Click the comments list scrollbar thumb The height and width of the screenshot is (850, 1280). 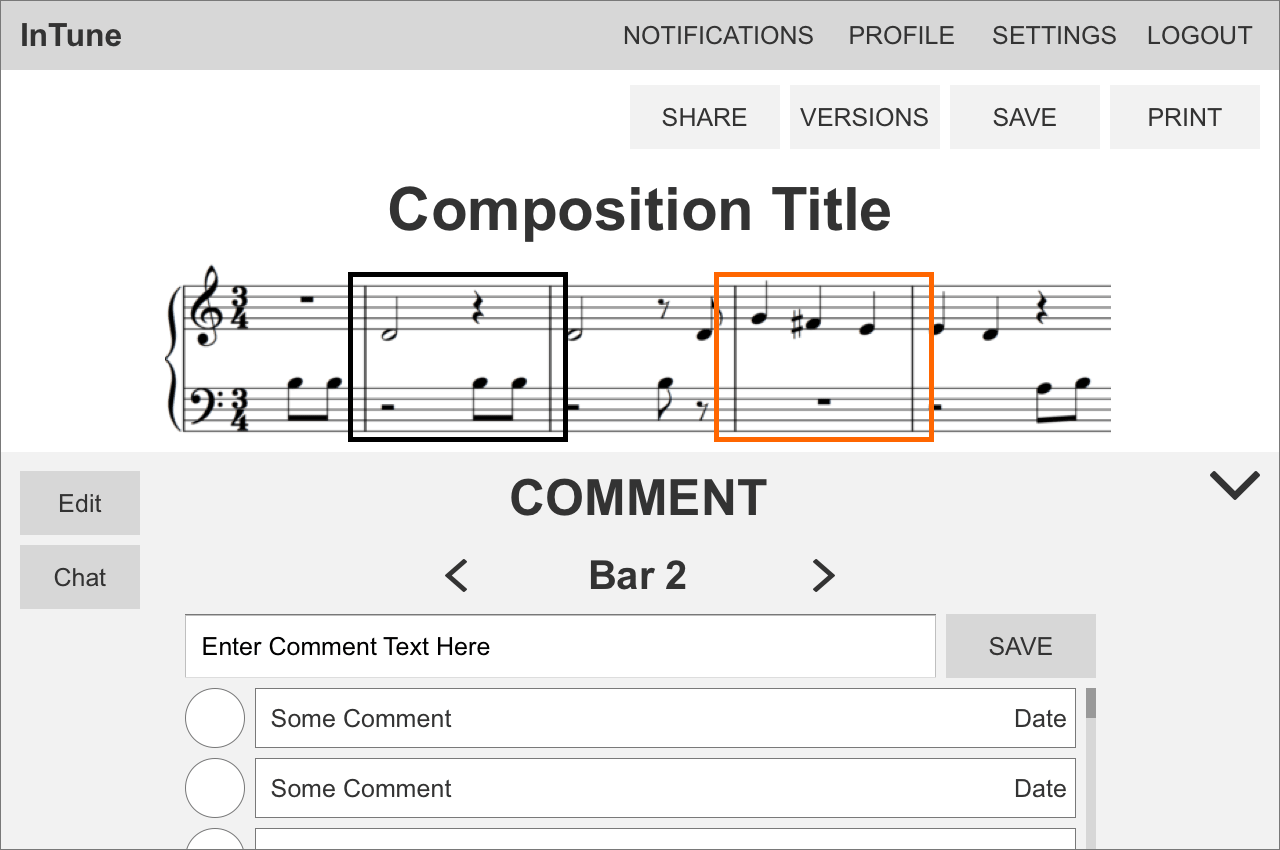pos(1091,703)
